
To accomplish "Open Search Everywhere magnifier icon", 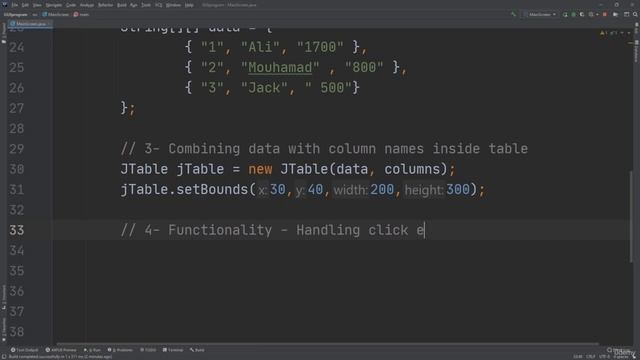I will pyautogui.click(x=635, y=14).
